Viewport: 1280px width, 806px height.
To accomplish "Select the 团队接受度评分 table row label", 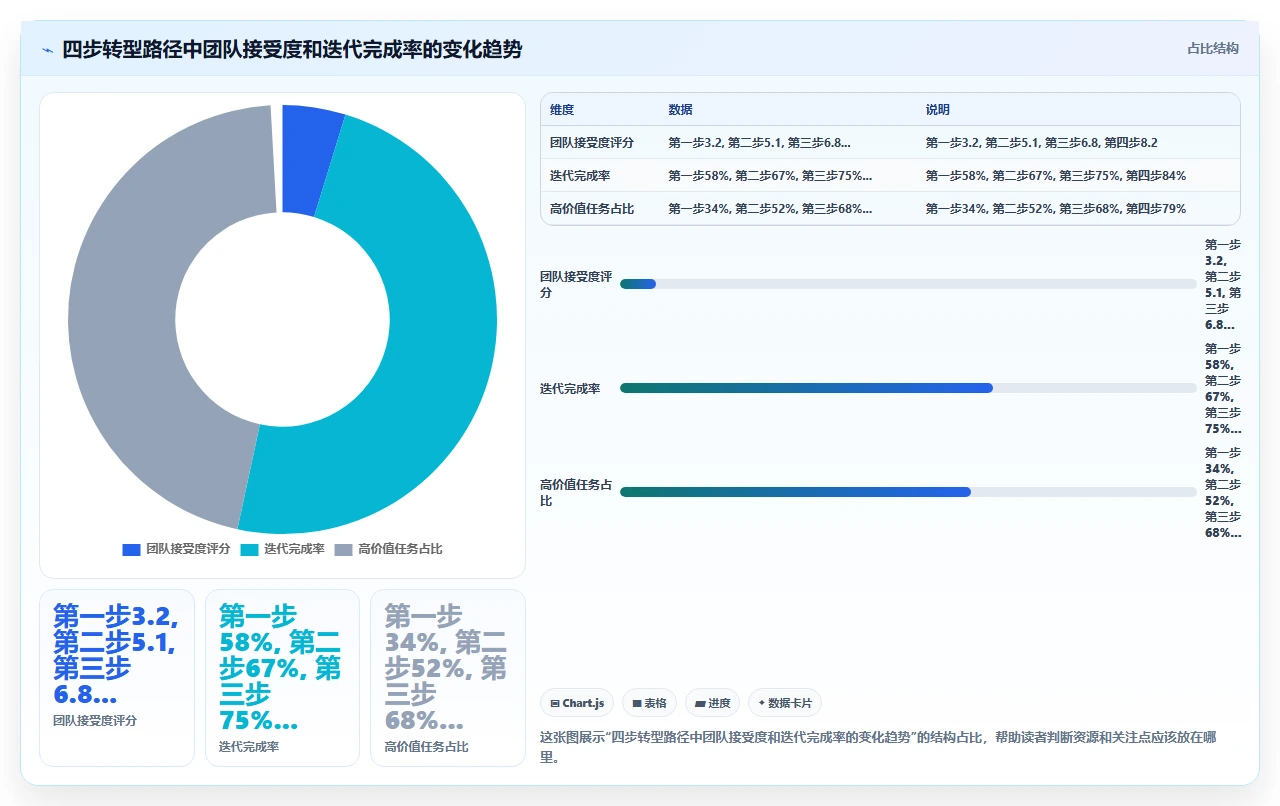I will [592, 143].
